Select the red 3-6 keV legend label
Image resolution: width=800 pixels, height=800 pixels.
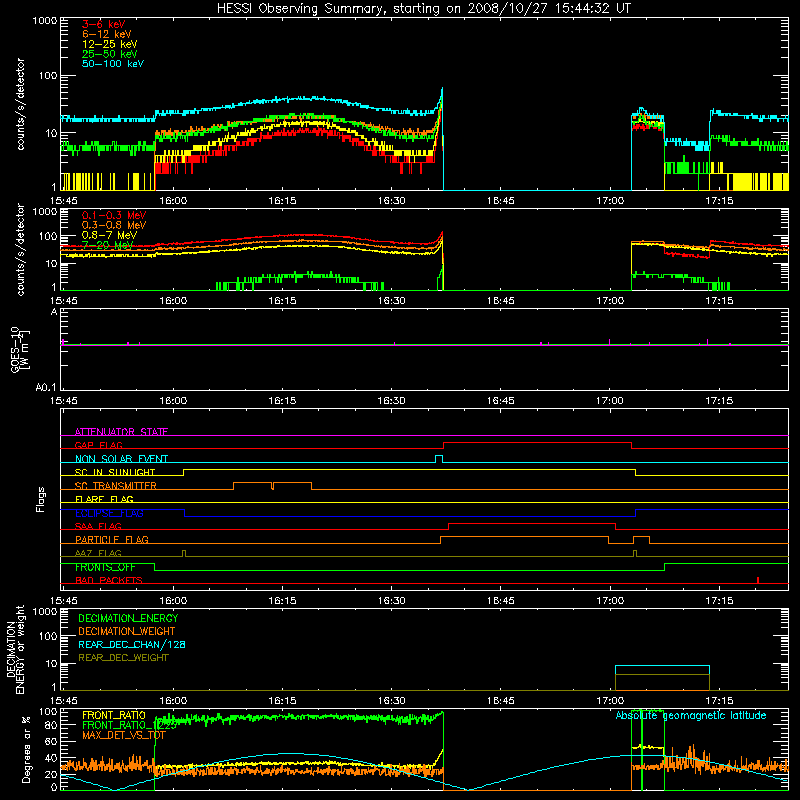(104, 24)
